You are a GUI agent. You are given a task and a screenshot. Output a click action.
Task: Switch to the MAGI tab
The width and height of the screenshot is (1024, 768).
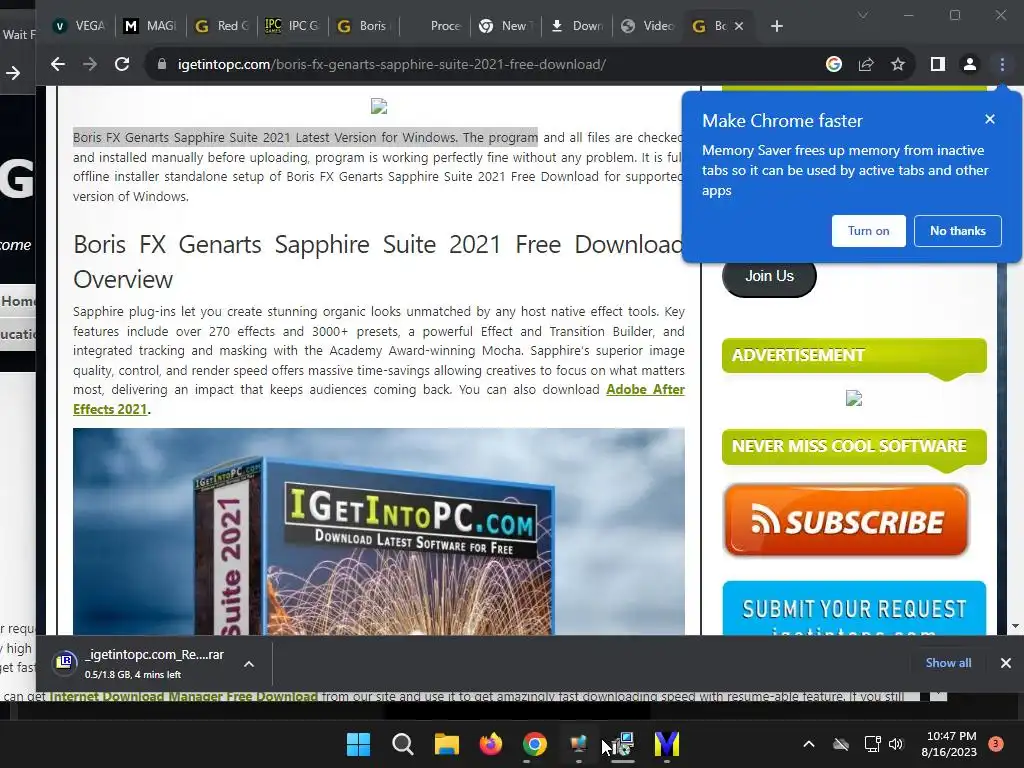[151, 26]
